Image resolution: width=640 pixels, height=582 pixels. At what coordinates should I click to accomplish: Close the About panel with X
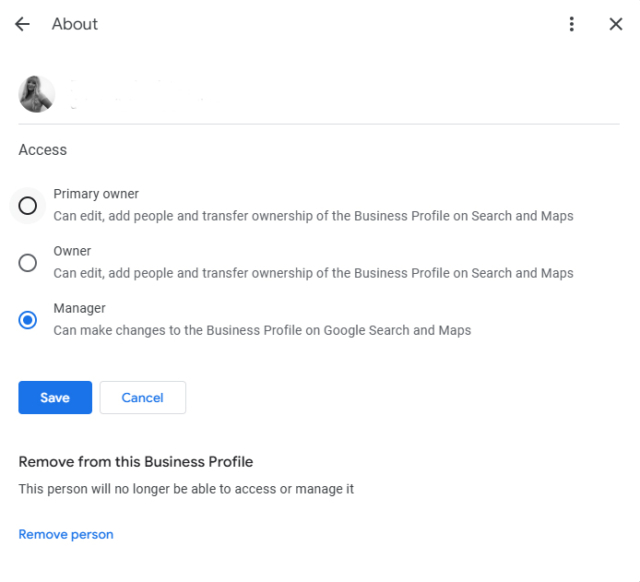coord(616,24)
